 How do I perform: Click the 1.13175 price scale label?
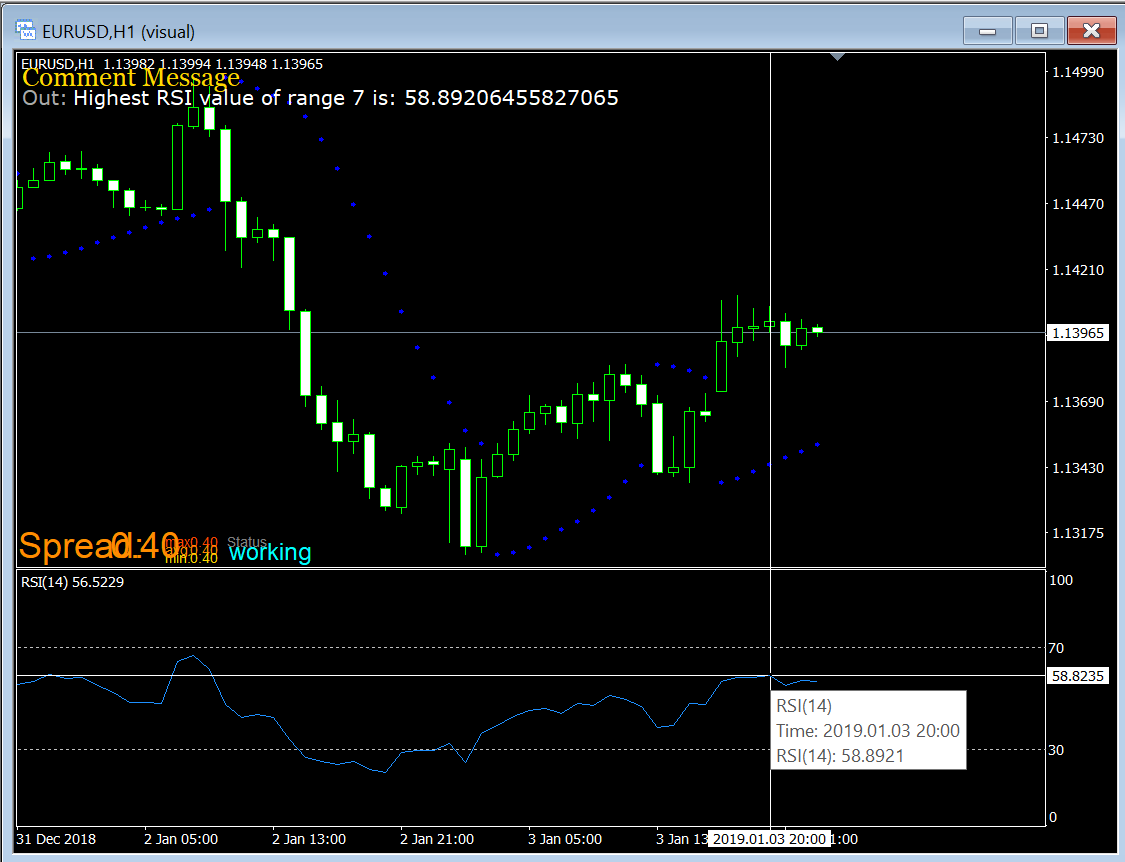click(x=1078, y=533)
